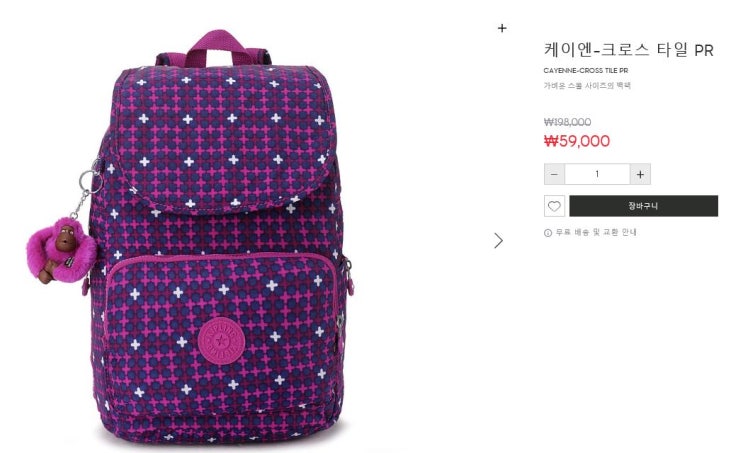Click the plus zoom icon above the product image

coord(502,28)
